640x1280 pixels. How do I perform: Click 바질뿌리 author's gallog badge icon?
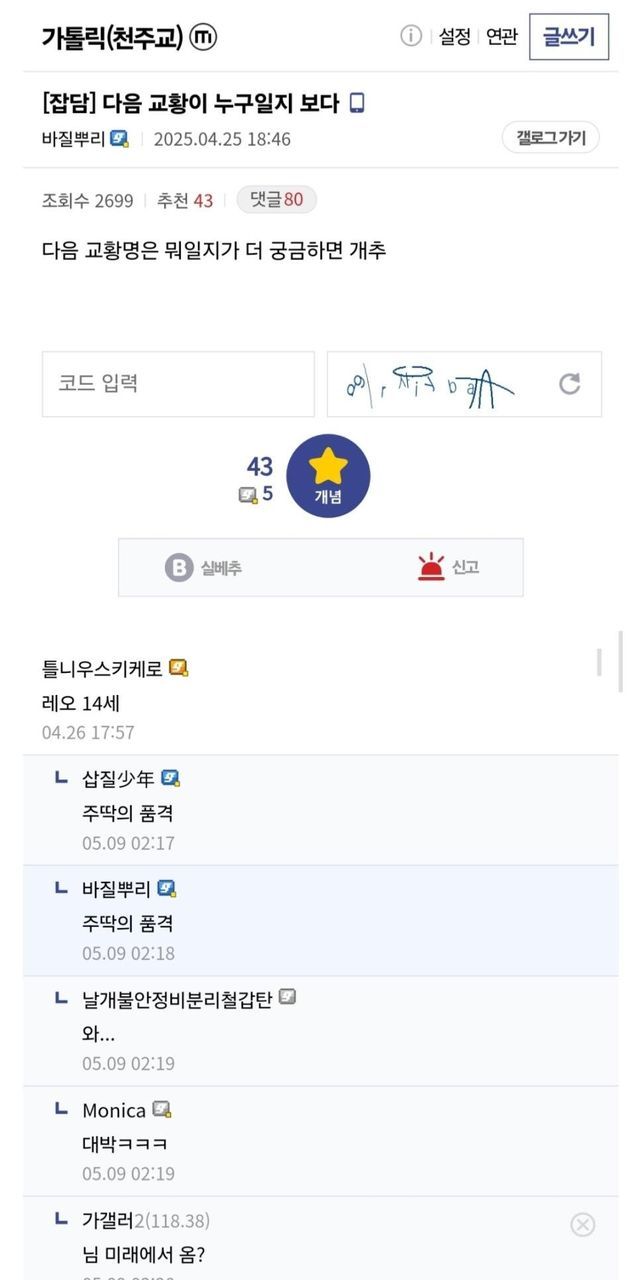[119, 139]
